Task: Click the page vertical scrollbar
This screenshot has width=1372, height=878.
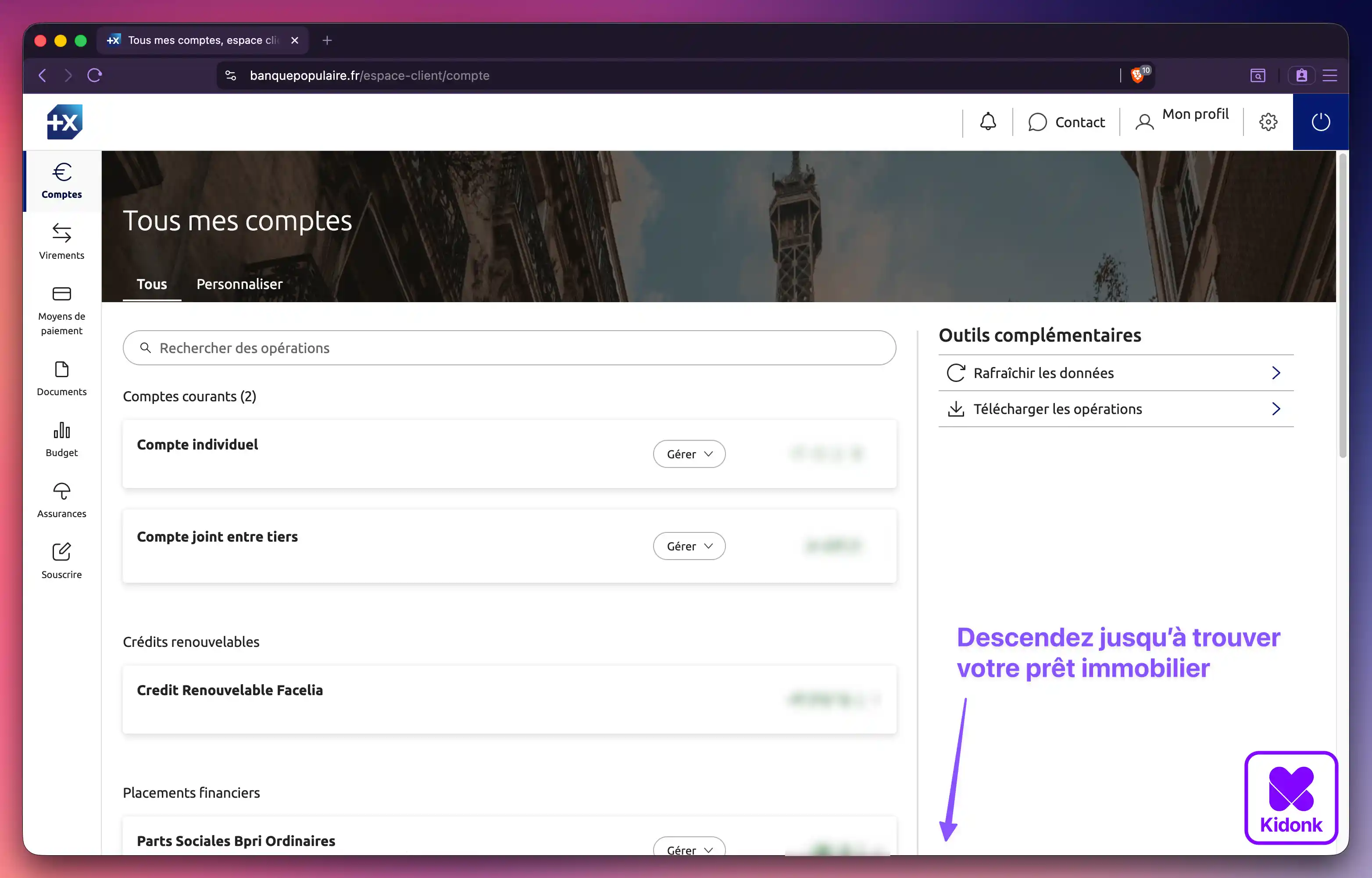Action: 1342,305
